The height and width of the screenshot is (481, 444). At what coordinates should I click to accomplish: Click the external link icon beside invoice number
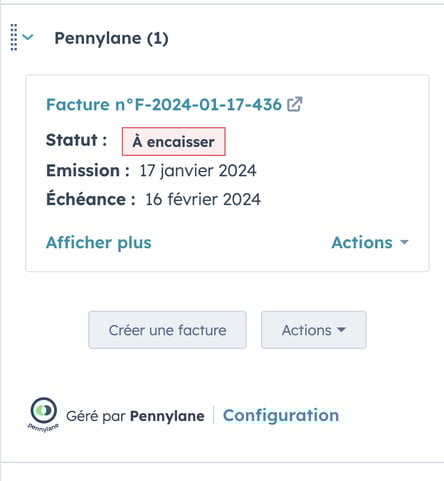295,104
